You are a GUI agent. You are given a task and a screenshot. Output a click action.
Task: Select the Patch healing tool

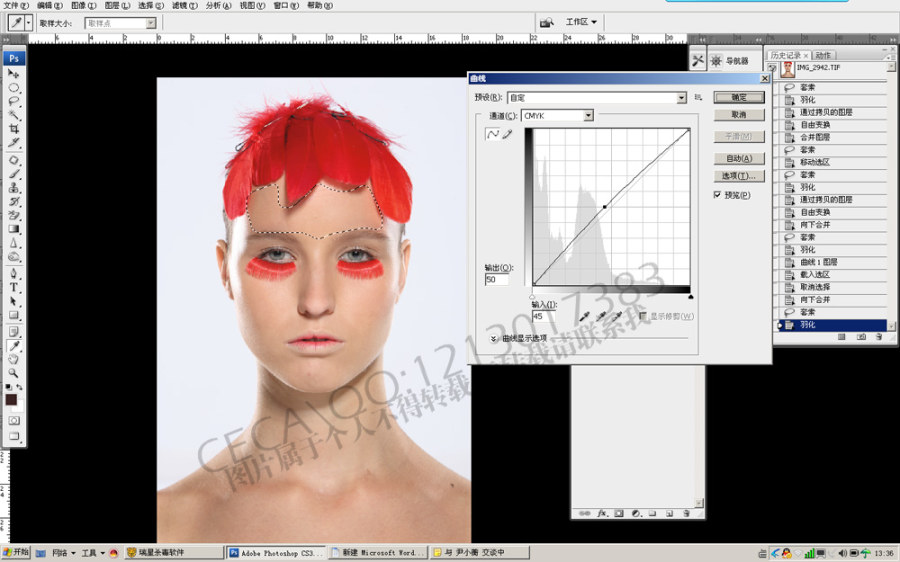14,160
